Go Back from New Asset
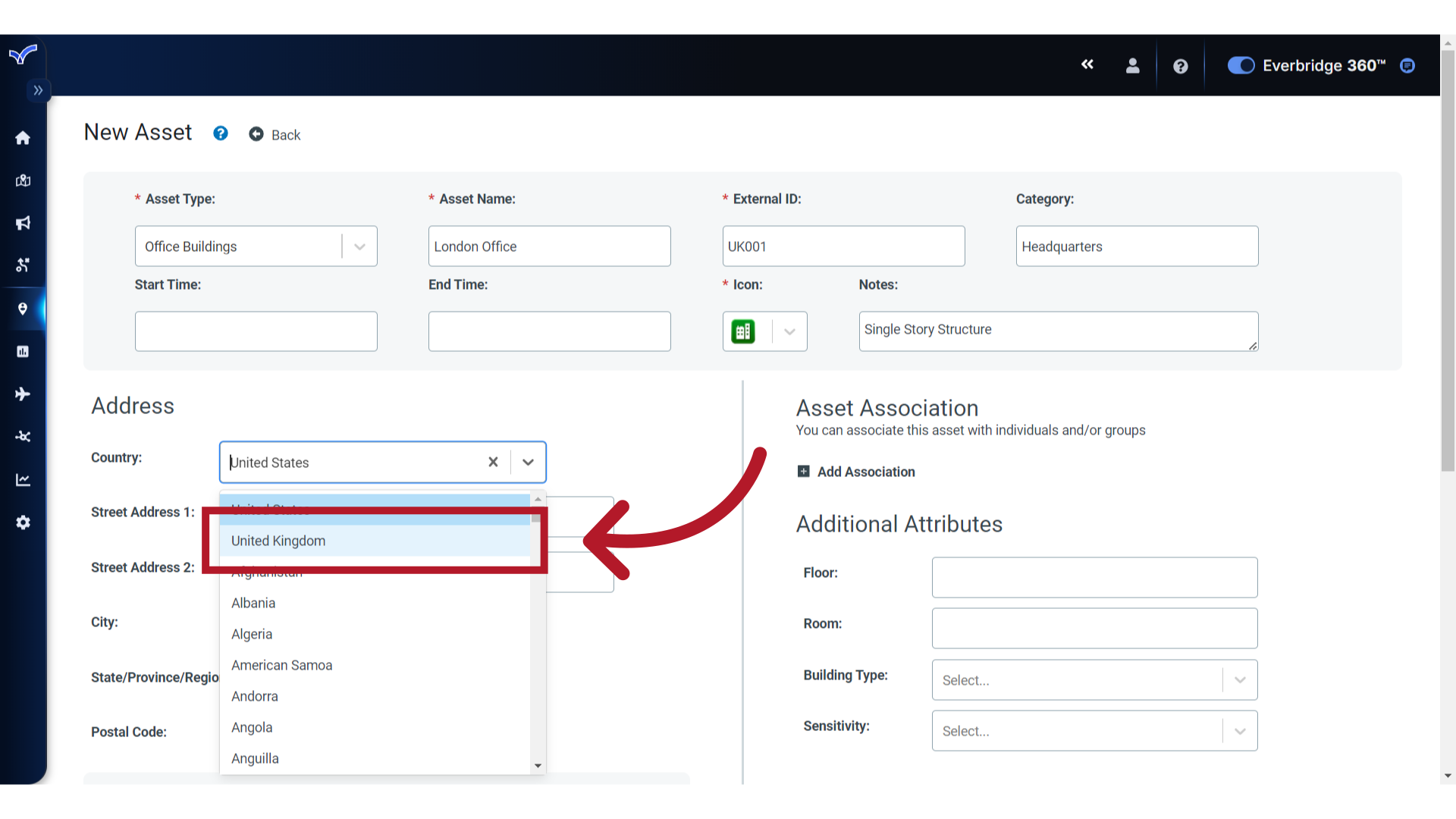Screen dimensions: 1456x819 [x=275, y=135]
